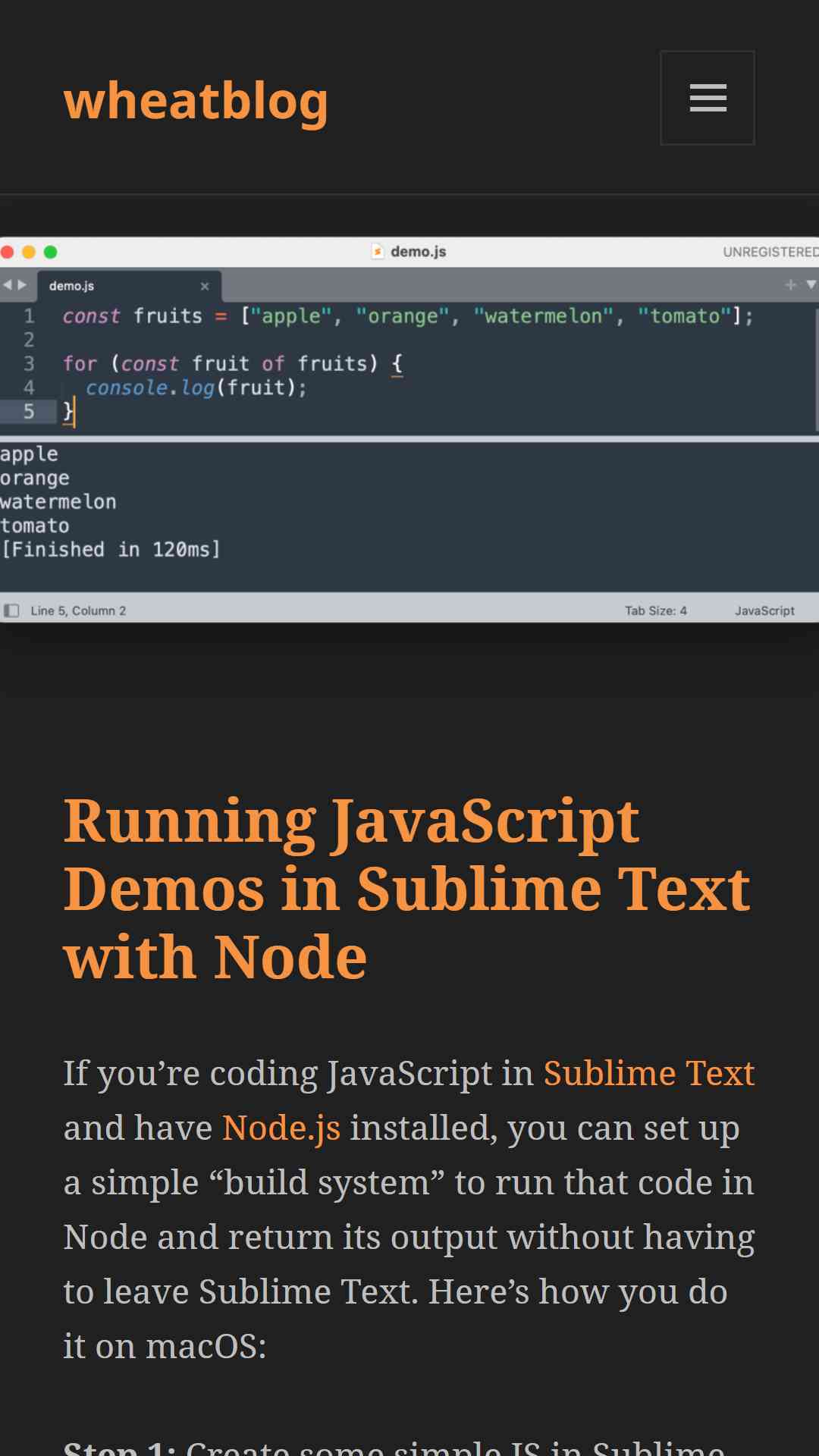Click 'console.log(fruit);' code line
The image size is (819, 1456).
click(x=196, y=388)
